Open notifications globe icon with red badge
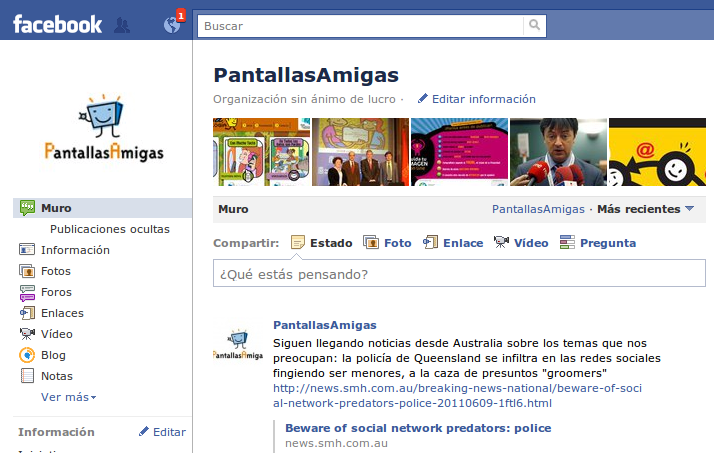Viewport: 714px width, 453px height. 173,24
